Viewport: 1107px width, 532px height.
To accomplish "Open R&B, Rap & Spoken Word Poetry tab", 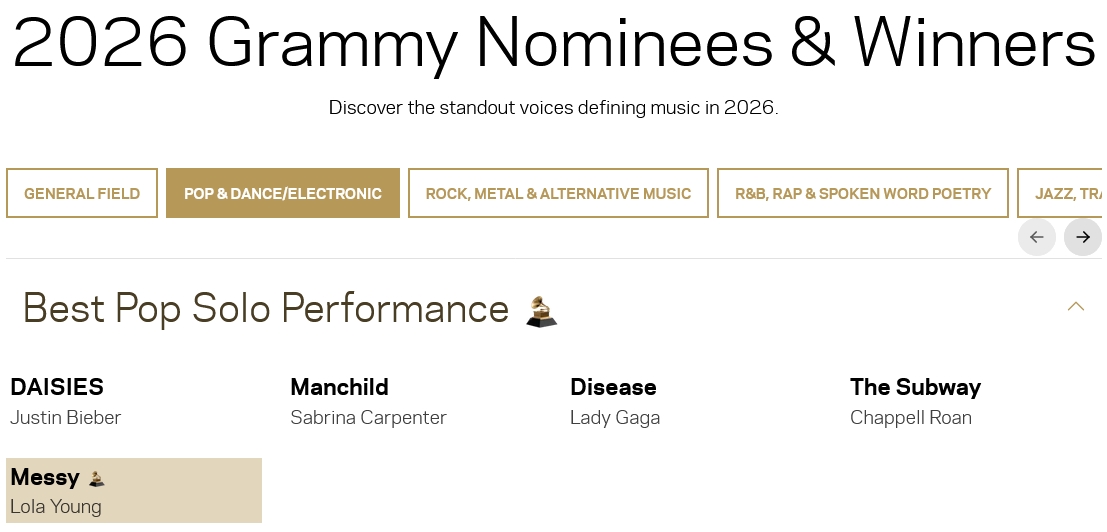I will (x=863, y=193).
